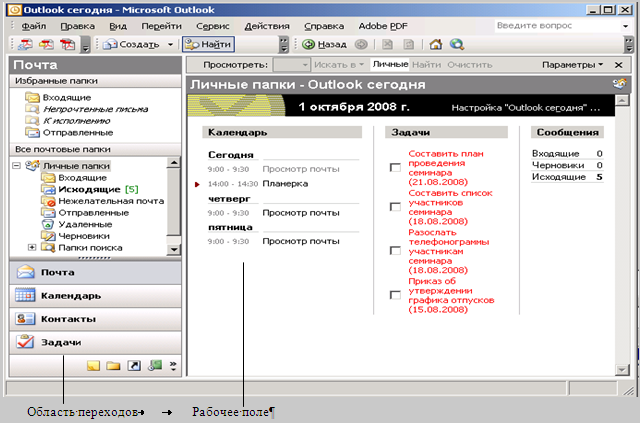Screen dimensions: 640x423
Task: Click folder tree scrollbar up arrow
Action: [x=174, y=163]
